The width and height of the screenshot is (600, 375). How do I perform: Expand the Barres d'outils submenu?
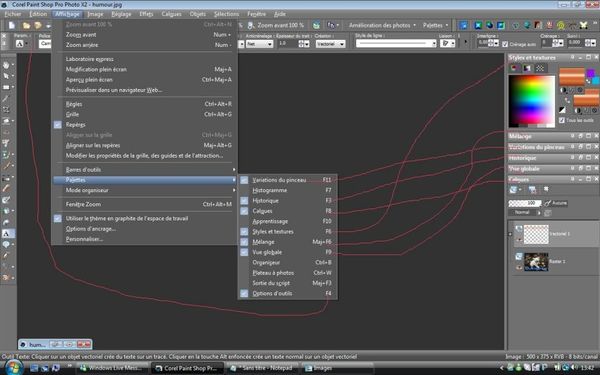coord(145,170)
